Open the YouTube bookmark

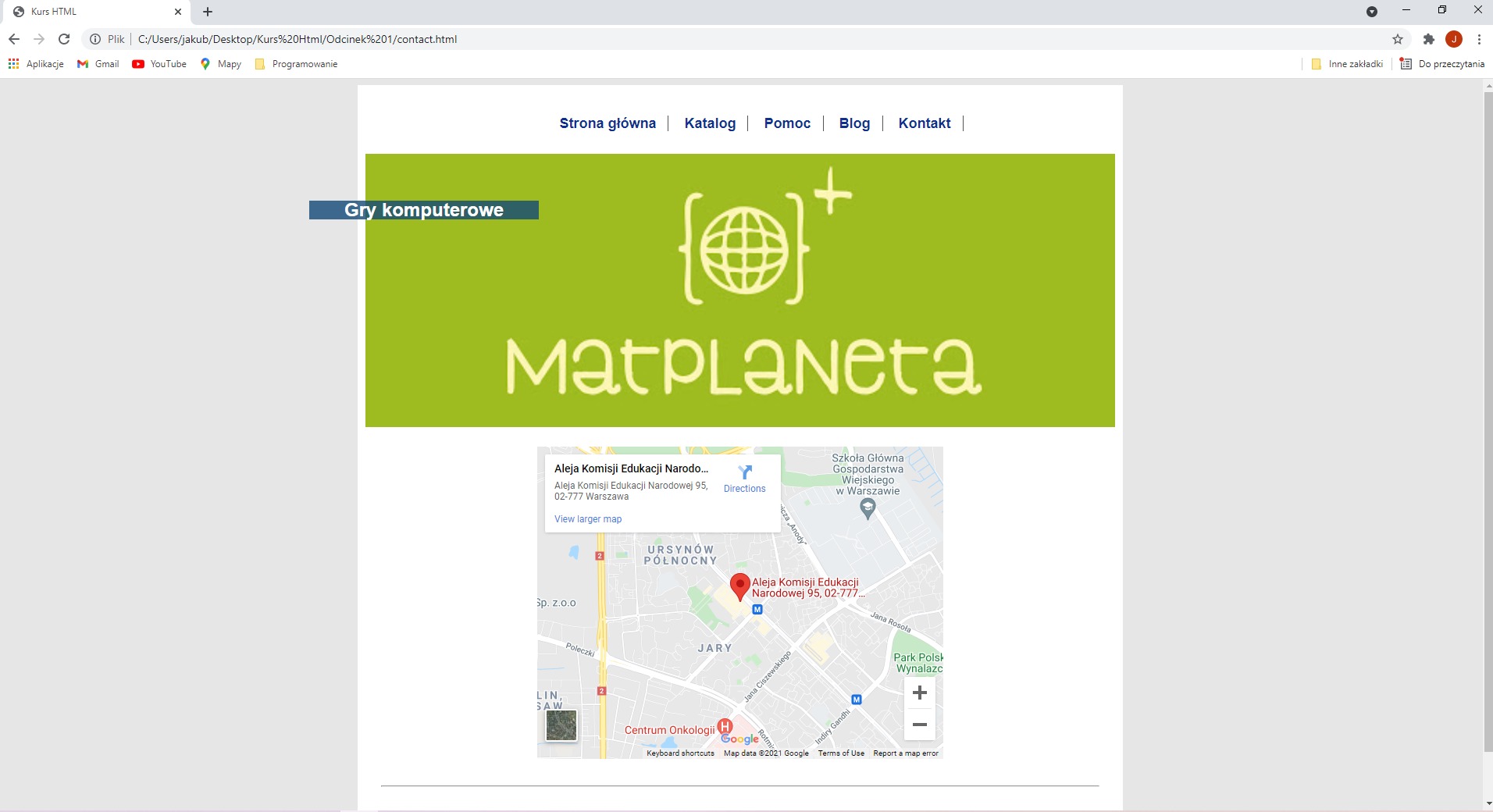(x=159, y=64)
